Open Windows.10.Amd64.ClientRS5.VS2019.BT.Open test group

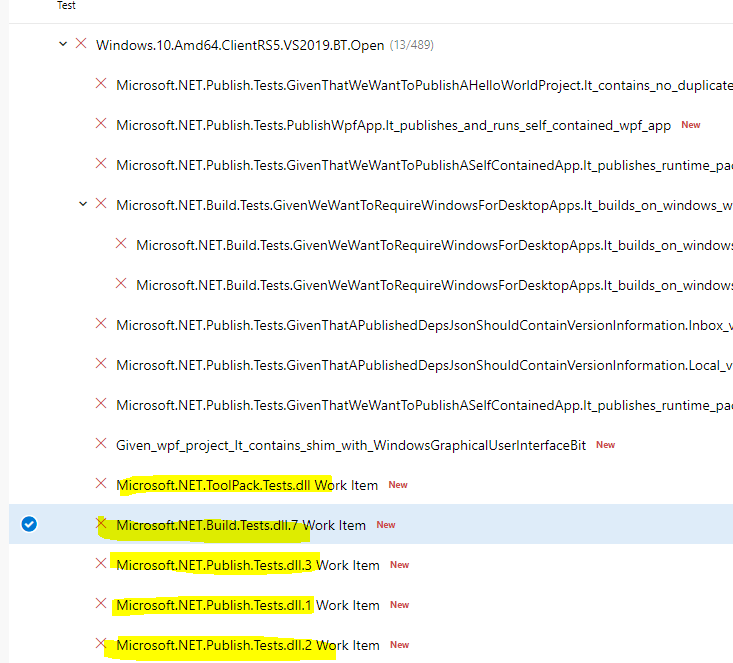(240, 45)
